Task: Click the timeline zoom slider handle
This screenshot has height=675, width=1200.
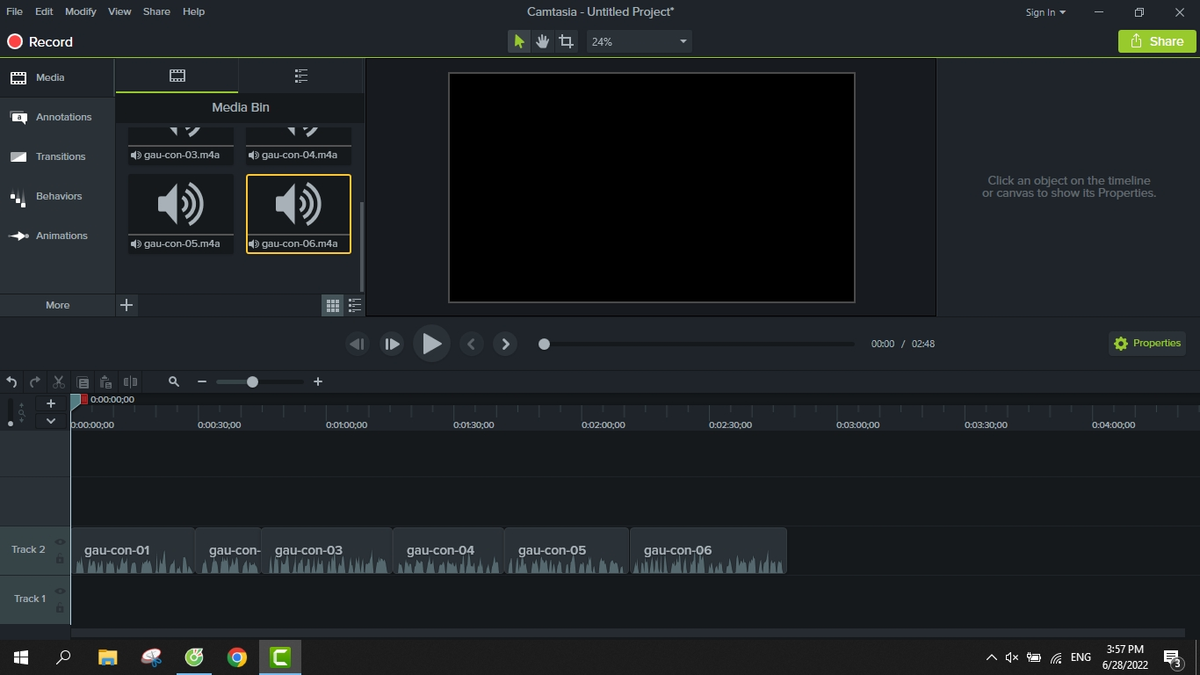Action: point(252,382)
